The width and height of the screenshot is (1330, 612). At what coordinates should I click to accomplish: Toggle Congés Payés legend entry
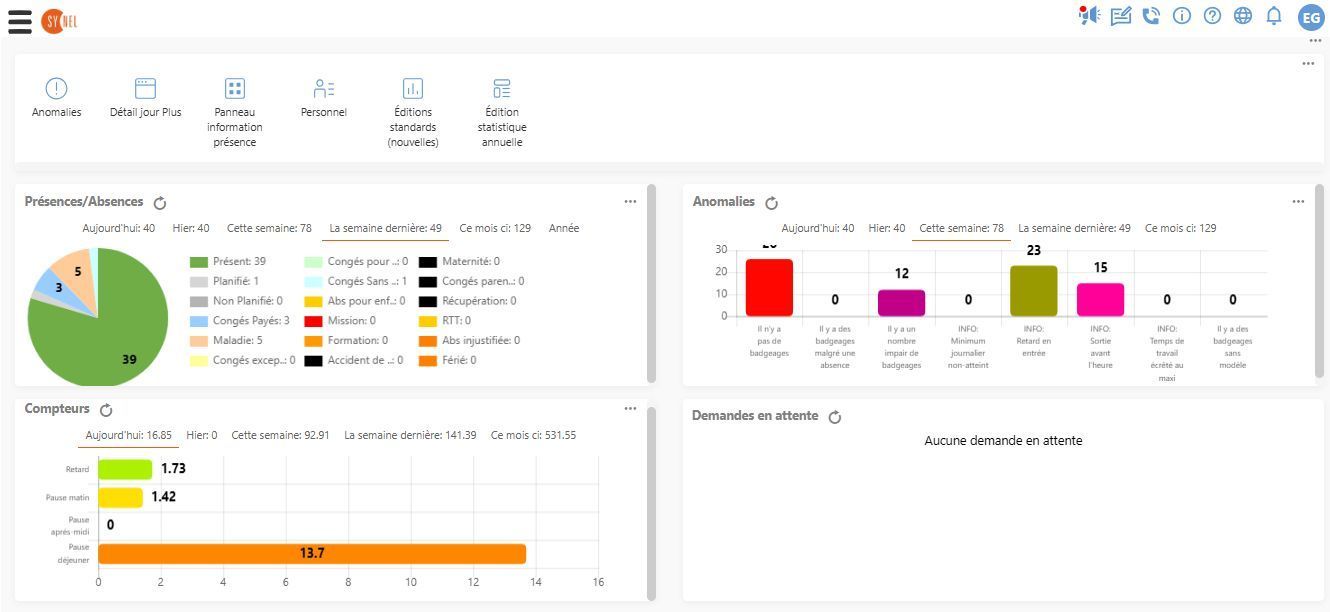click(x=240, y=321)
